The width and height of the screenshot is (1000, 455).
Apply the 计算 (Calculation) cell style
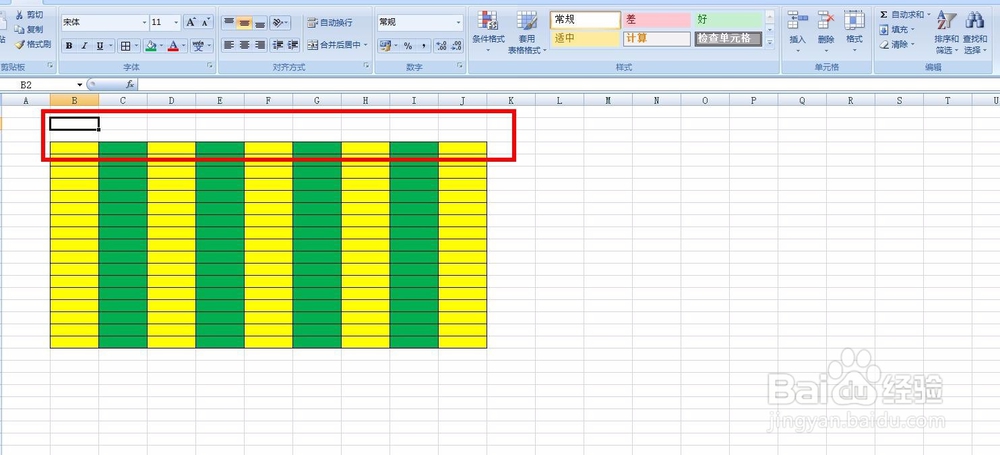[x=657, y=39]
